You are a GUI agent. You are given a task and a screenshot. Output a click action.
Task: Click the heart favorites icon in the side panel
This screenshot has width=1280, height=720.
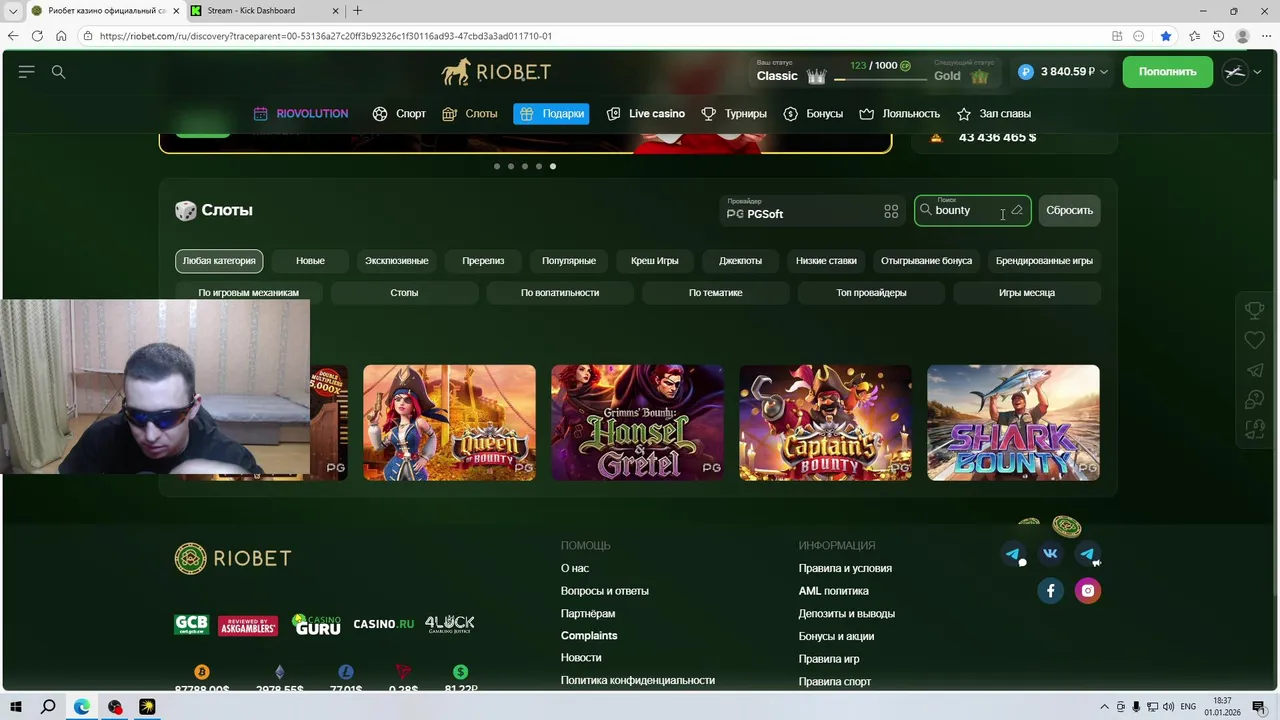(x=1254, y=341)
